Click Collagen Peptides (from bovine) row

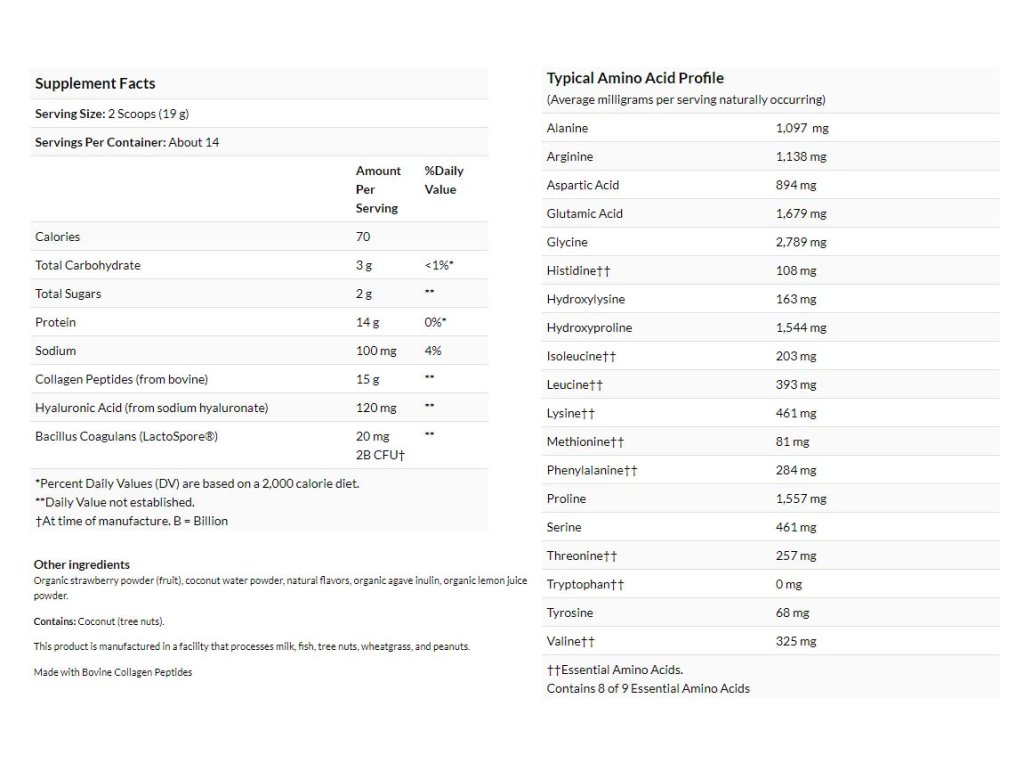121,379
